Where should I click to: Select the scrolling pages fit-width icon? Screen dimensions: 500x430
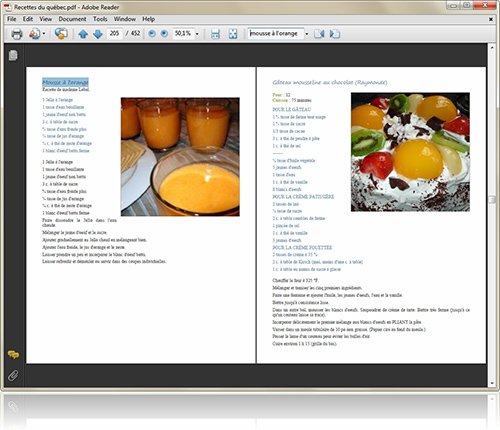coord(215,34)
